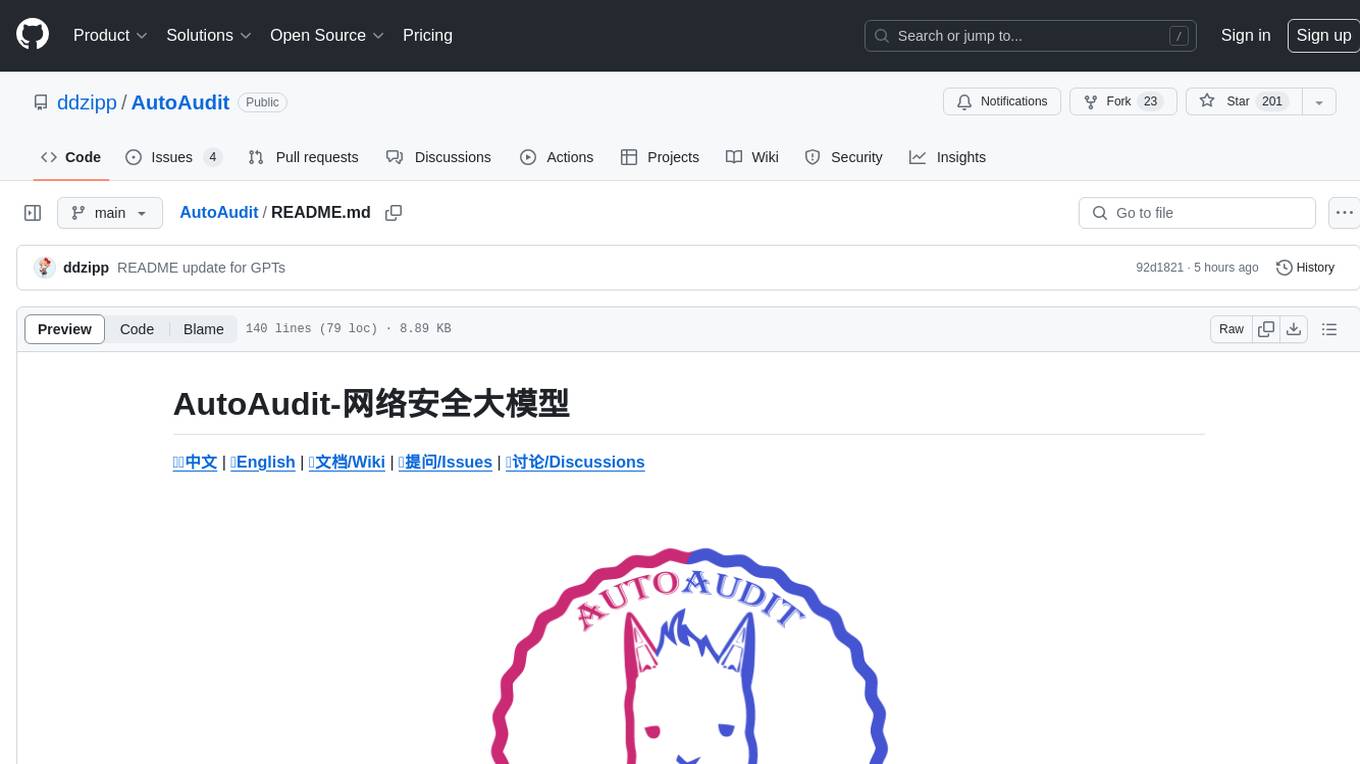Toggle the file tree side panel
Image resolution: width=1360 pixels, height=764 pixels.
point(33,213)
